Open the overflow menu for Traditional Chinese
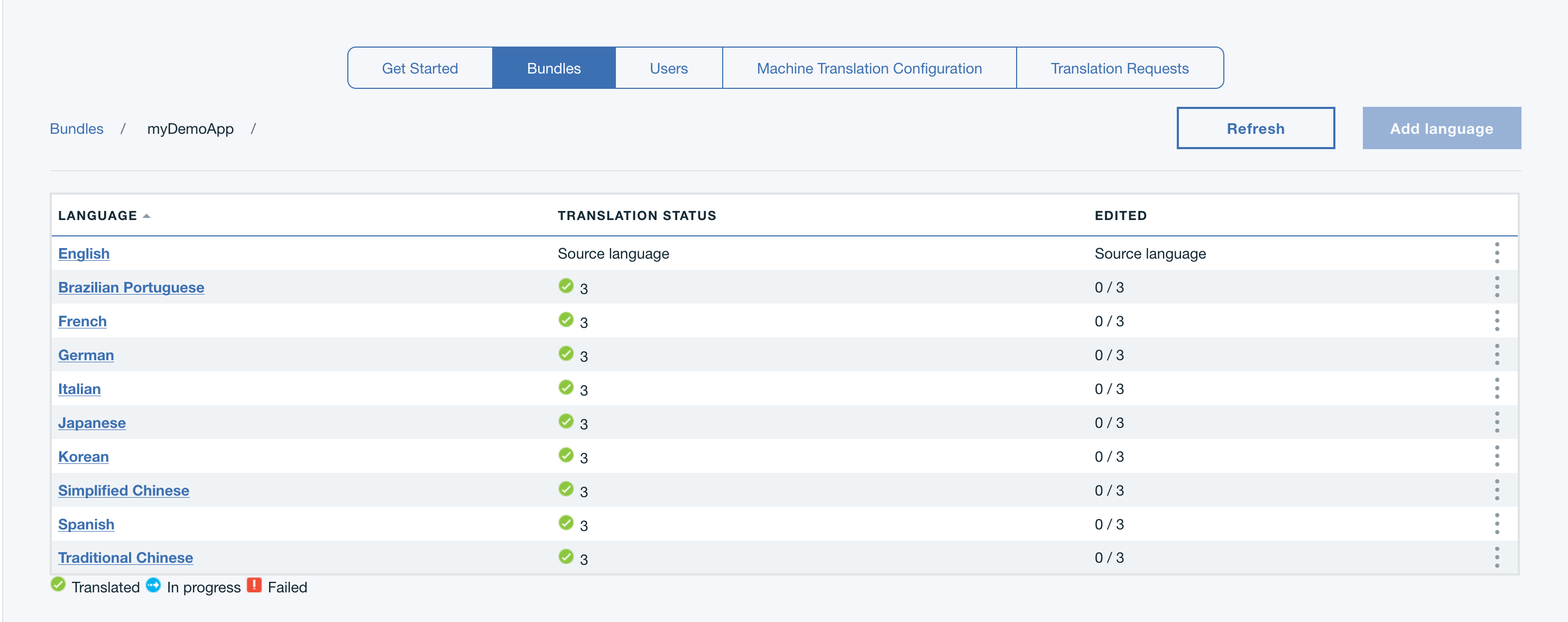 click(1497, 557)
